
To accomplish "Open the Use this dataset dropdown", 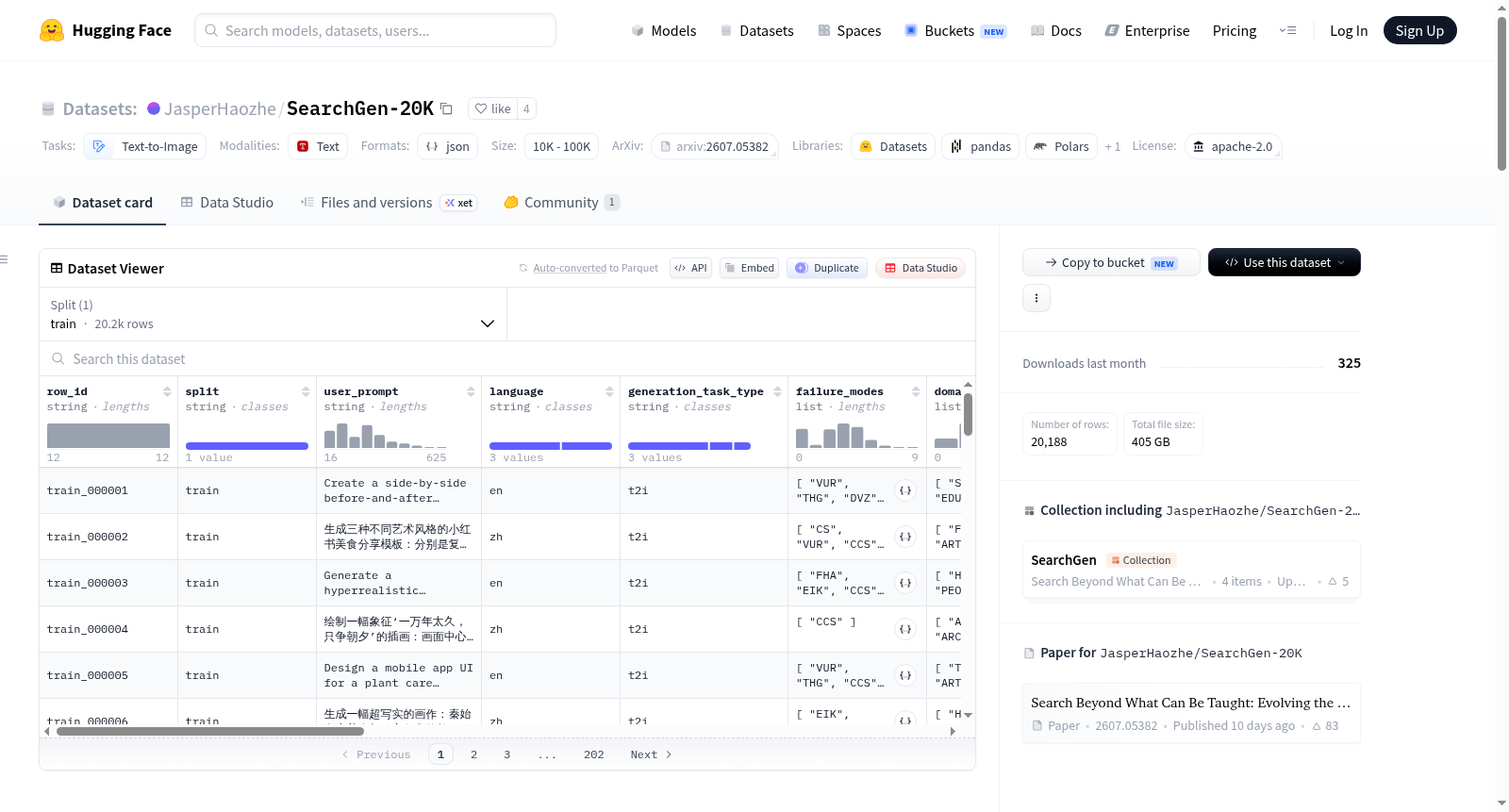I will coord(1284,262).
